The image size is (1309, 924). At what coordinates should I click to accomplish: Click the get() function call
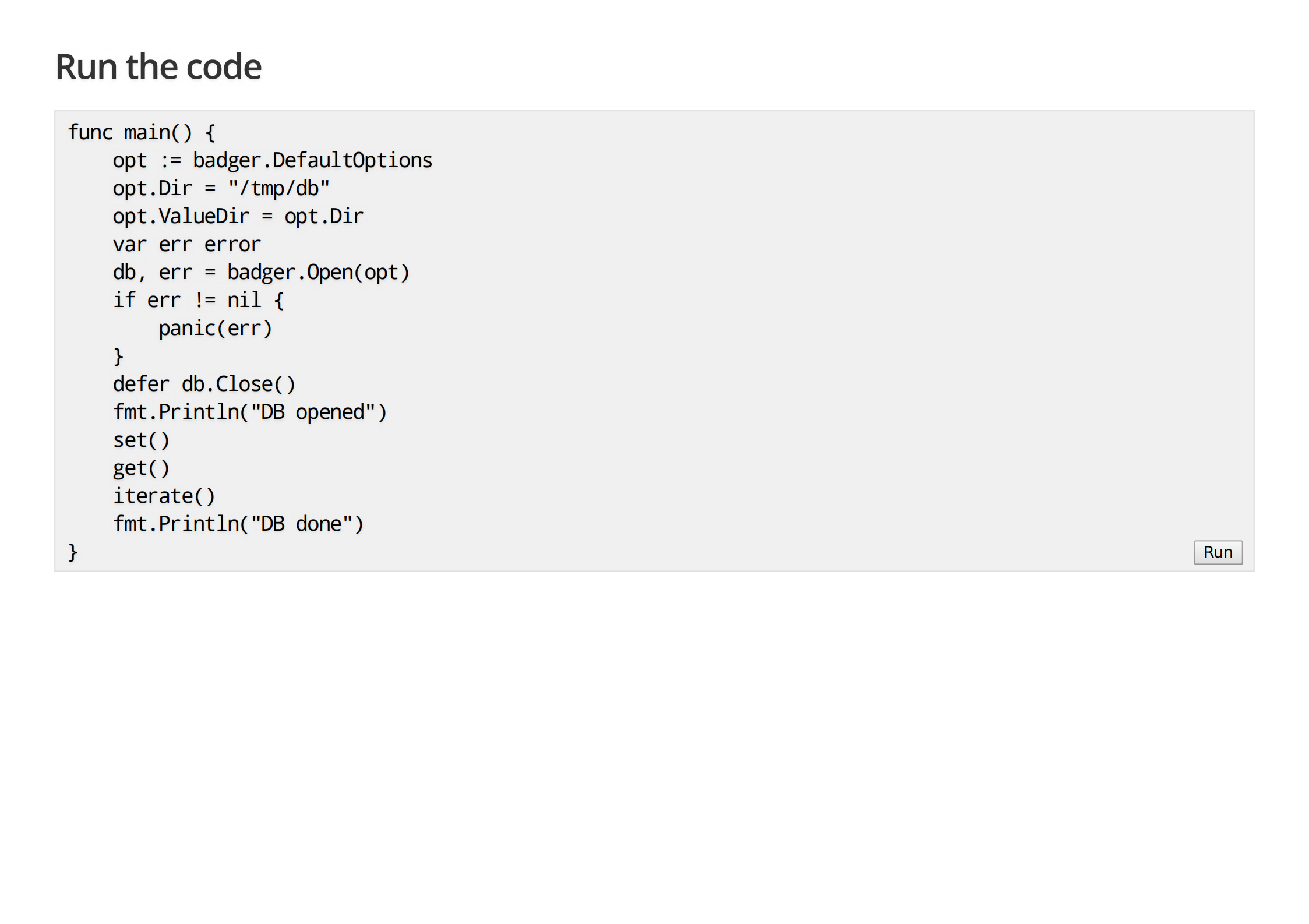coord(140,467)
